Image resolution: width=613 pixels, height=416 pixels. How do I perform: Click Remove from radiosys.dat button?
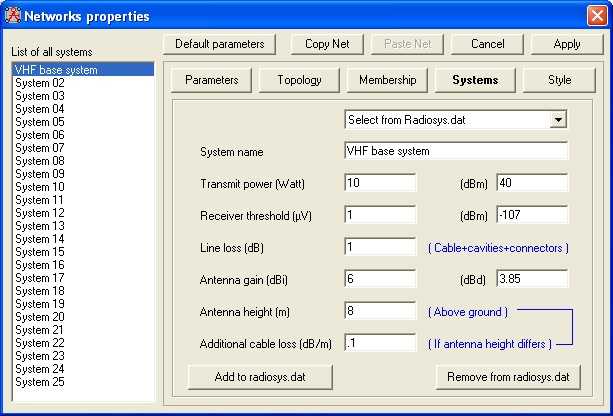[x=508, y=377]
